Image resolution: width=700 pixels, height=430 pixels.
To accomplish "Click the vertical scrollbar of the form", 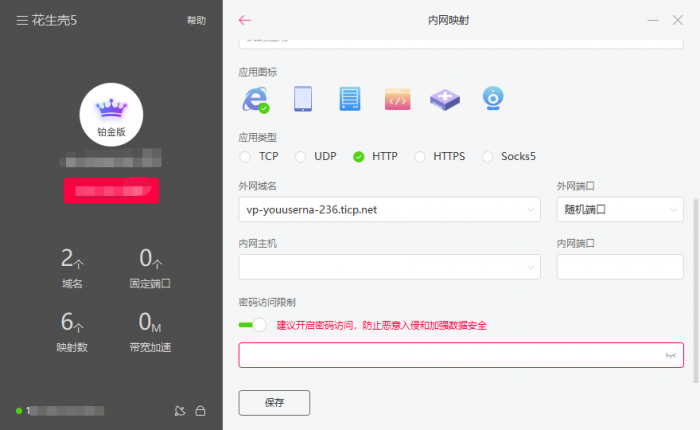I will click(x=696, y=291).
